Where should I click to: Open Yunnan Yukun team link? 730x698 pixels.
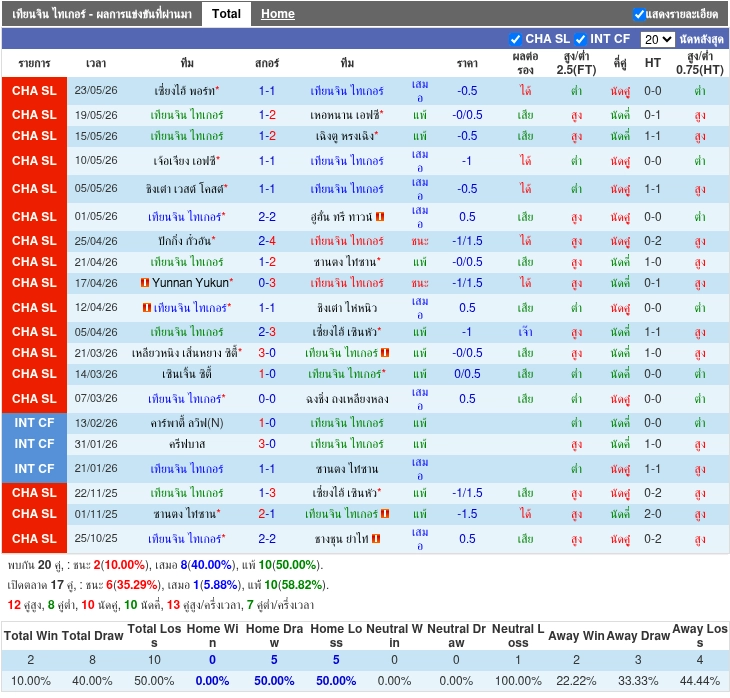pos(190,283)
